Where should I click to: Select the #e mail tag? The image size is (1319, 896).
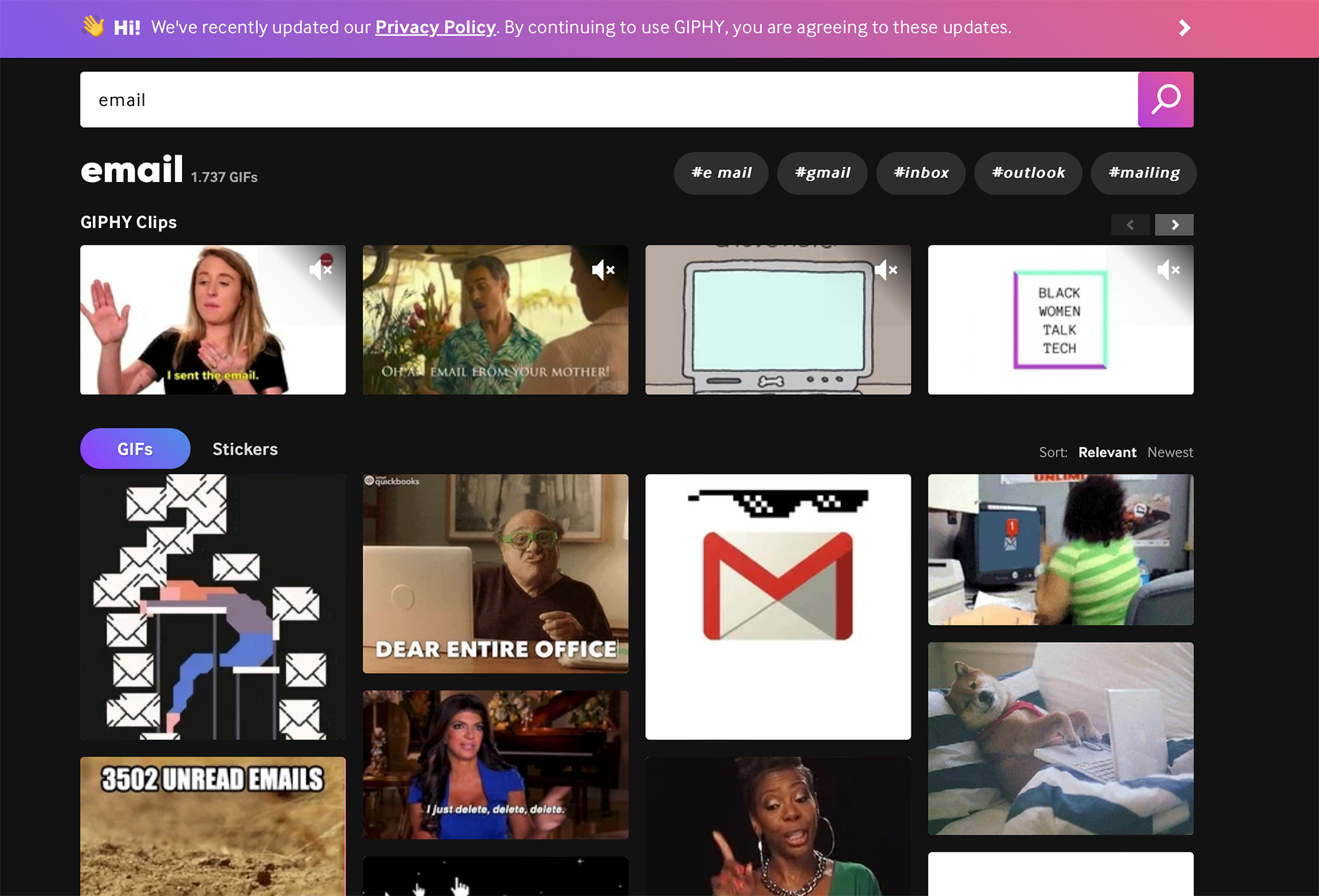(721, 173)
